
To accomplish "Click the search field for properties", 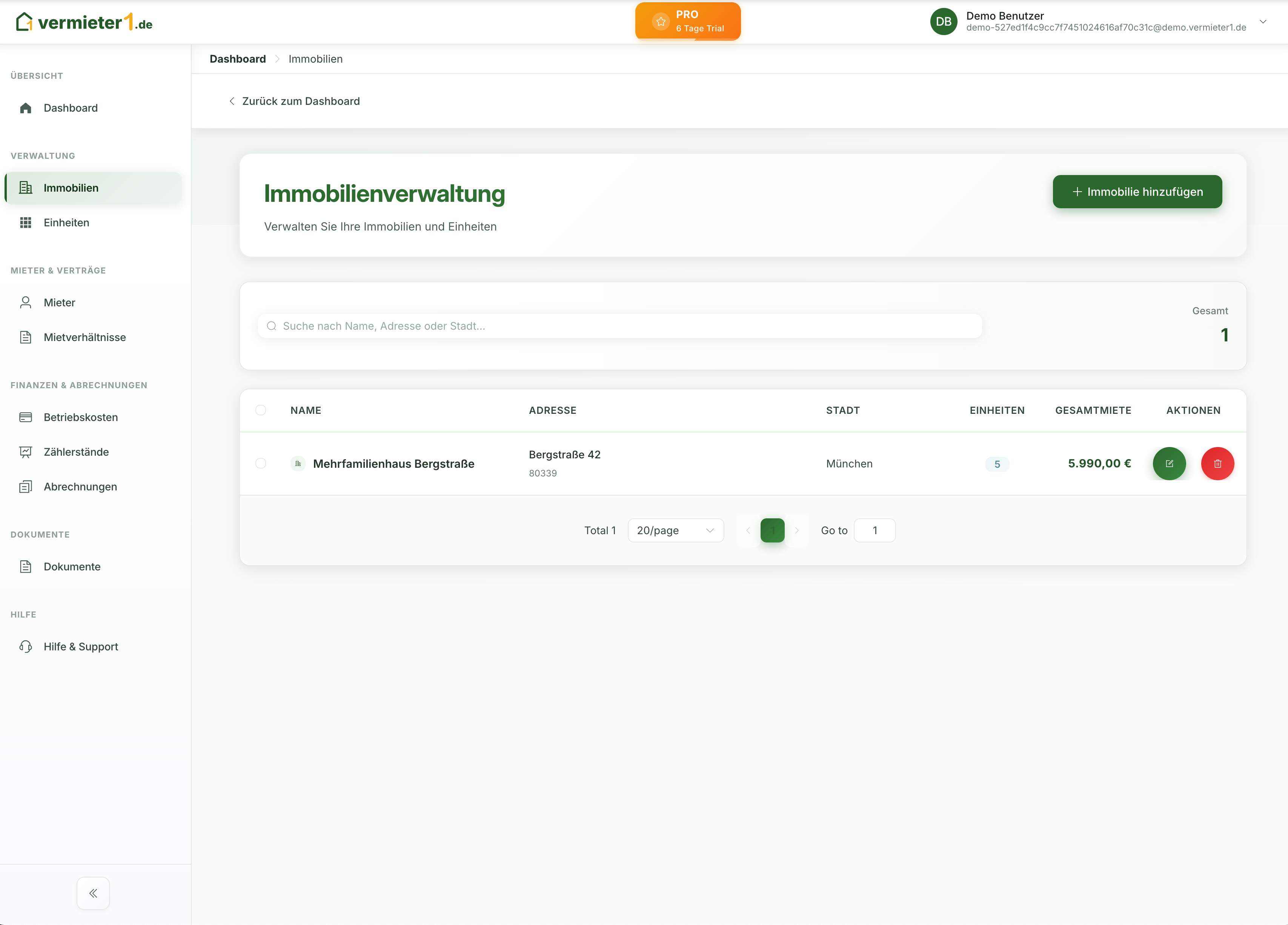I will 619,325.
